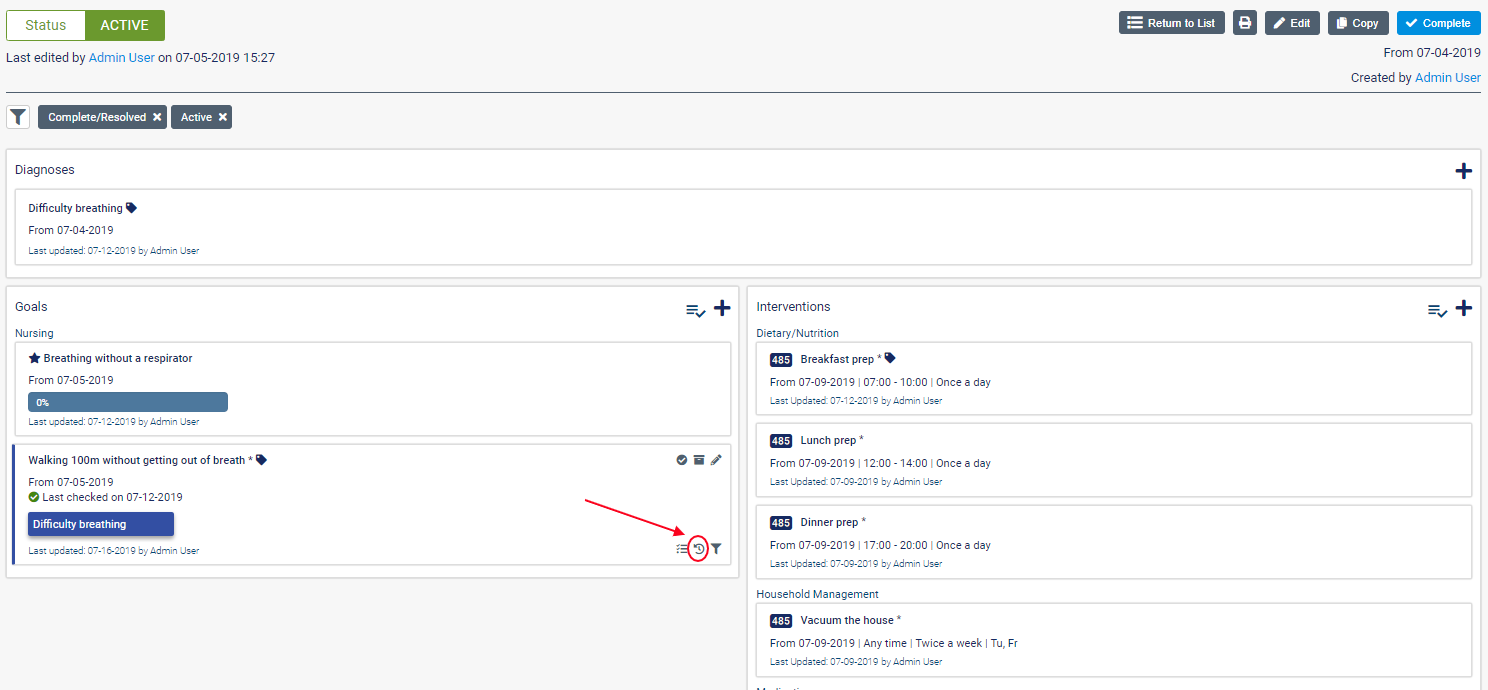Add a new diagnosis with the plus icon
The width and height of the screenshot is (1488, 690).
[1463, 171]
